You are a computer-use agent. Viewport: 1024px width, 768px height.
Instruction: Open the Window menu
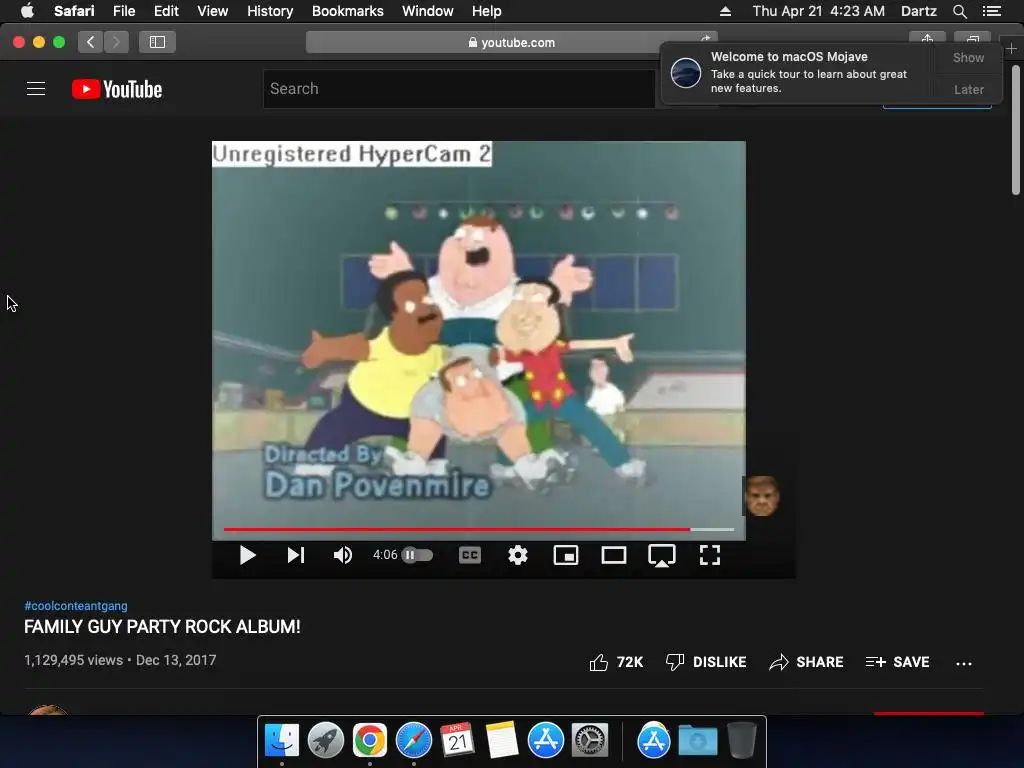(x=427, y=11)
